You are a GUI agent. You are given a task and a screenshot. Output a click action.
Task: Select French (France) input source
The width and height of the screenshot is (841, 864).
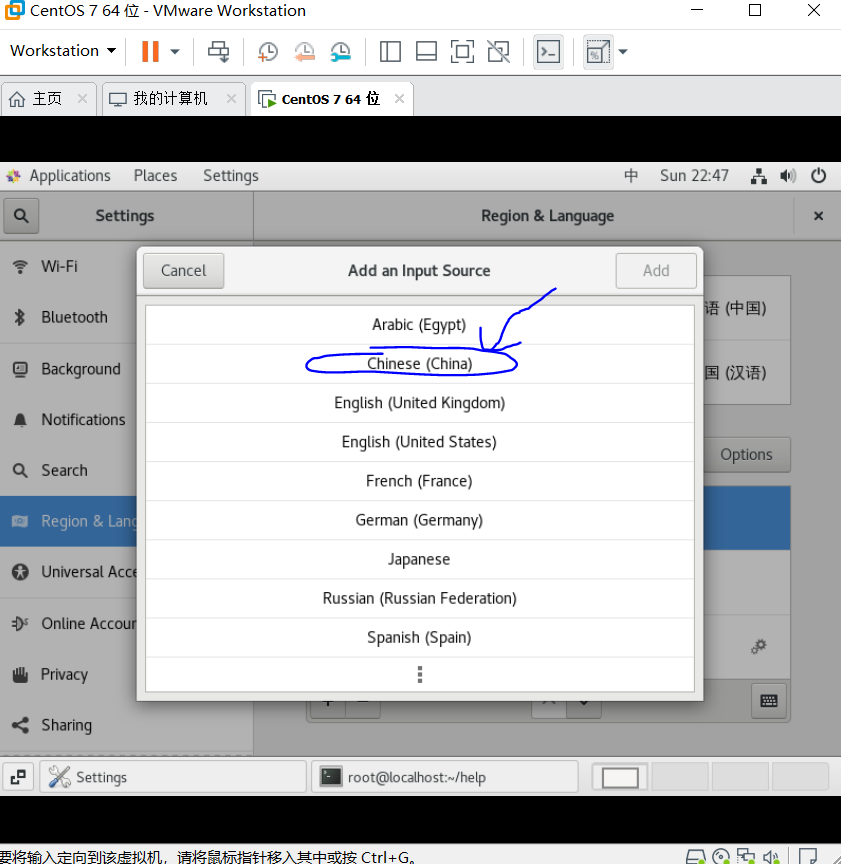[x=419, y=482]
